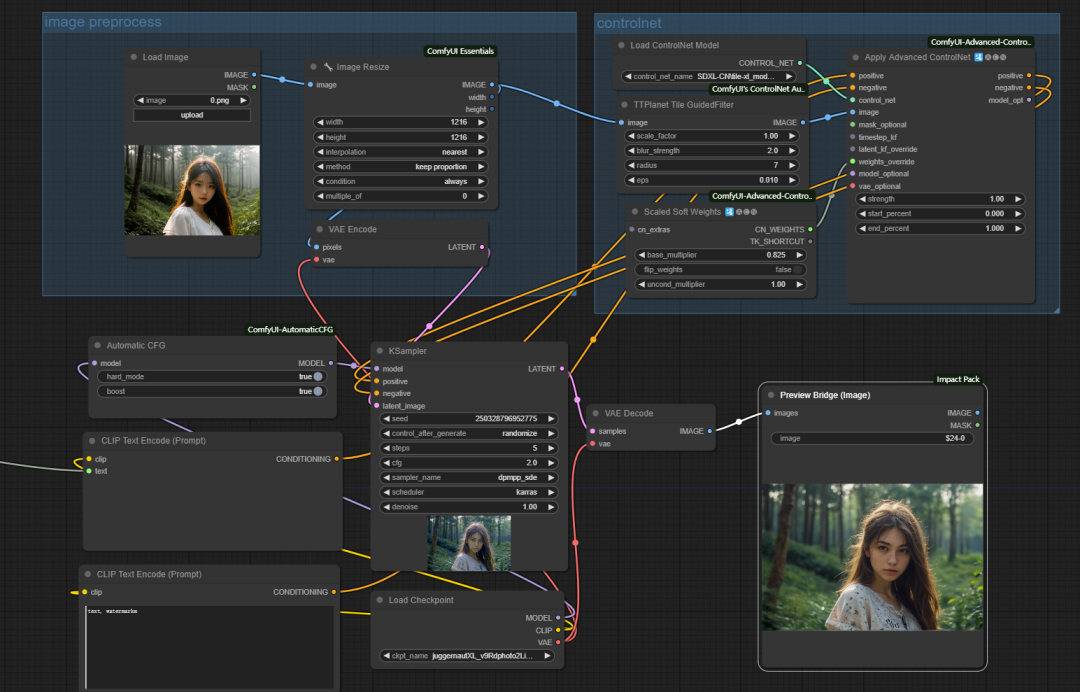The height and width of the screenshot is (692, 1080).
Task: Collapse the KSampler node with its title dot
Action: click(x=380, y=350)
